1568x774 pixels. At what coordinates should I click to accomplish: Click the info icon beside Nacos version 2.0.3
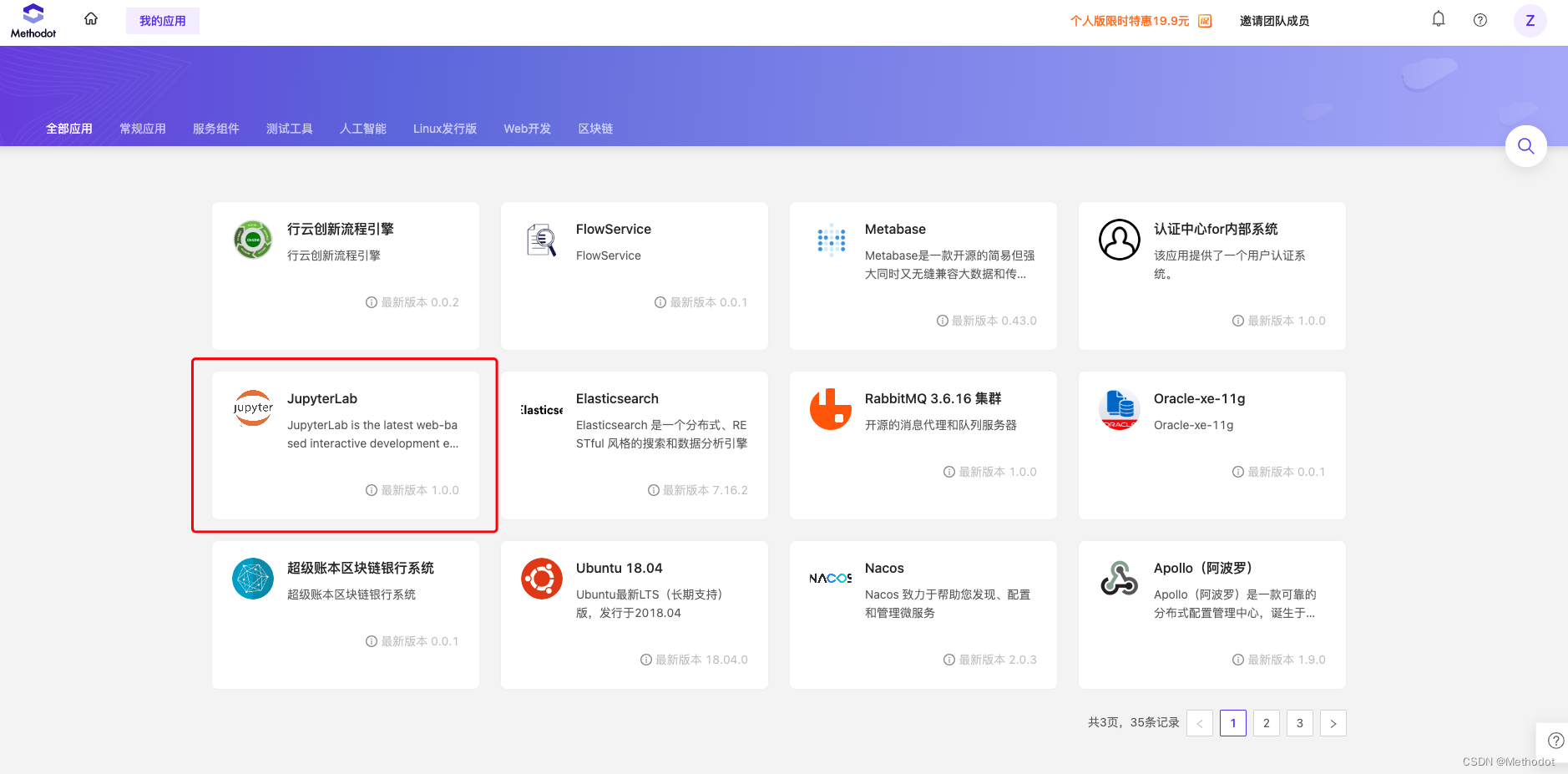pyautogui.click(x=949, y=660)
